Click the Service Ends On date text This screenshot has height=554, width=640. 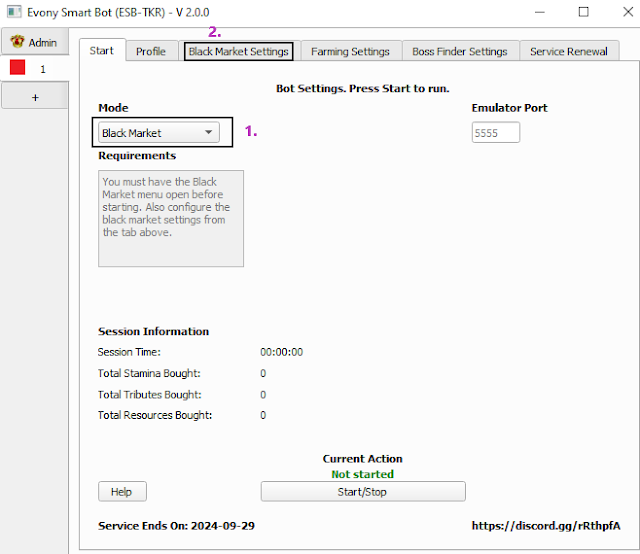coord(176,525)
